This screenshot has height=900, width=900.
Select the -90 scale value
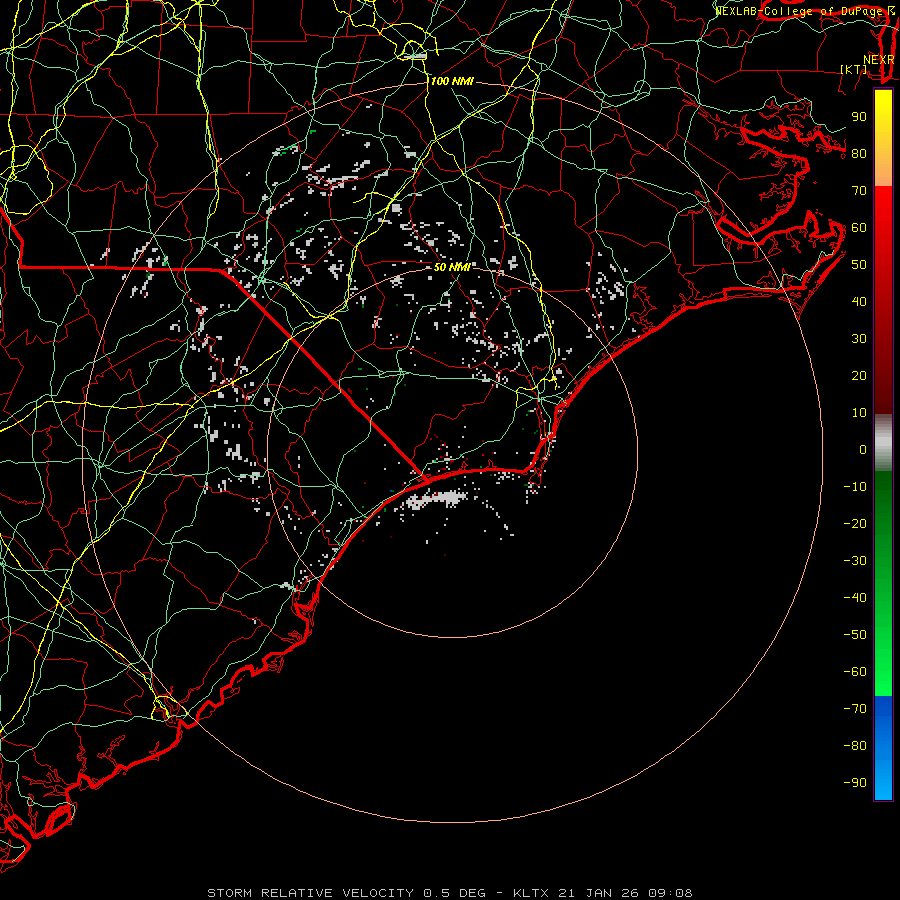tap(855, 783)
